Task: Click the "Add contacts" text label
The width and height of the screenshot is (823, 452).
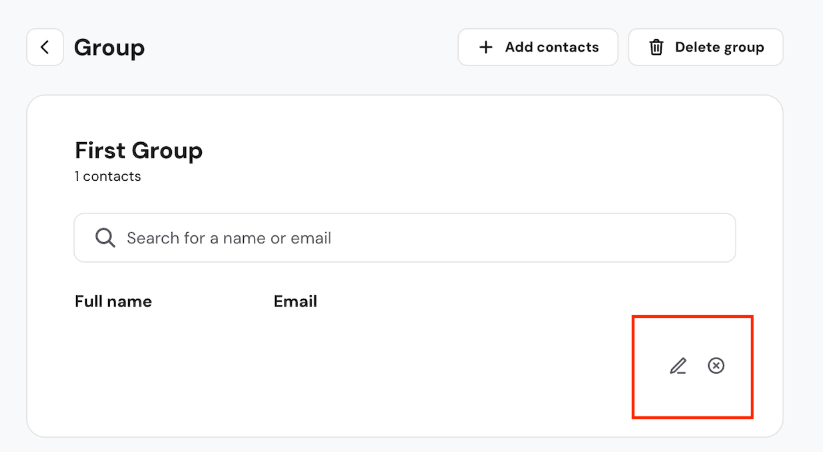Action: tap(552, 47)
